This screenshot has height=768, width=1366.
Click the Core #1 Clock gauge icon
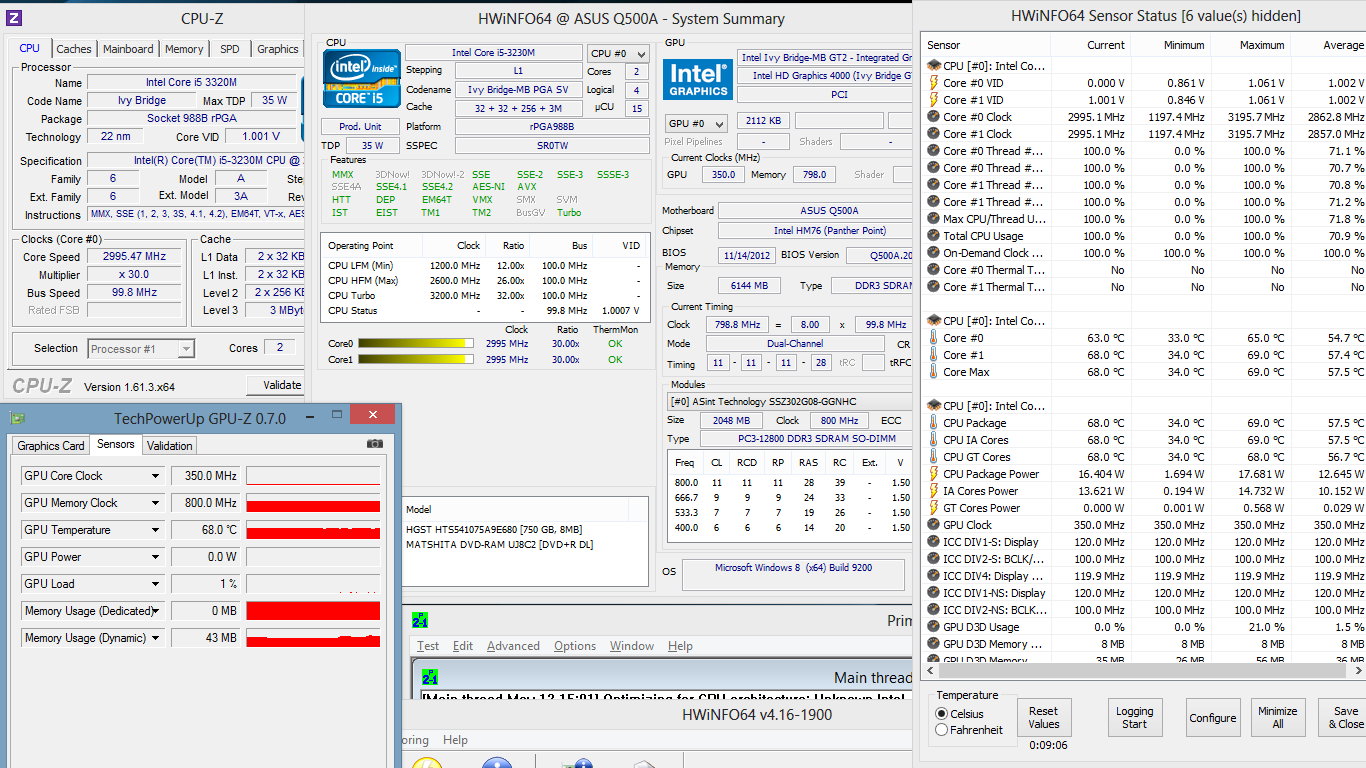click(934, 134)
